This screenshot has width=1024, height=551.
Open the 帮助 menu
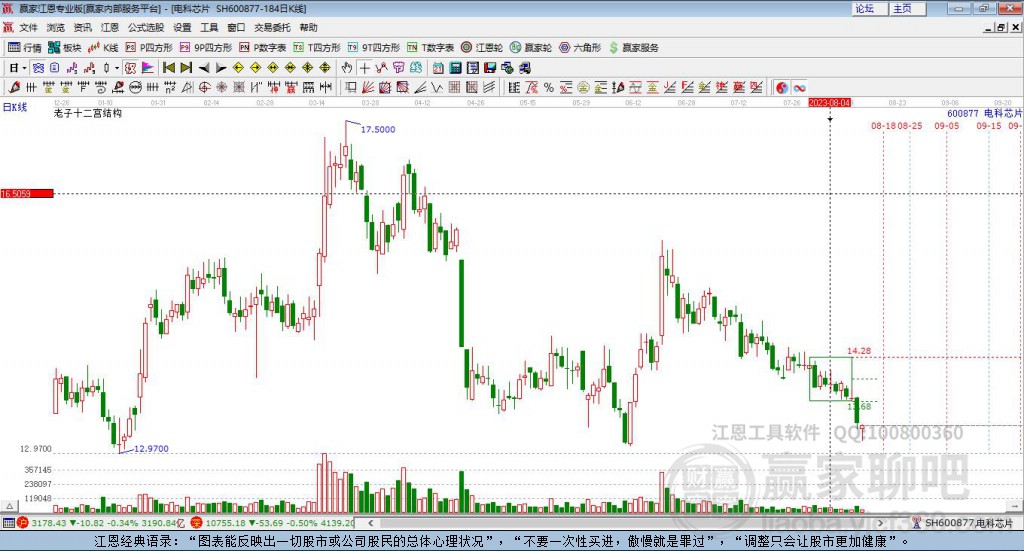[308, 27]
